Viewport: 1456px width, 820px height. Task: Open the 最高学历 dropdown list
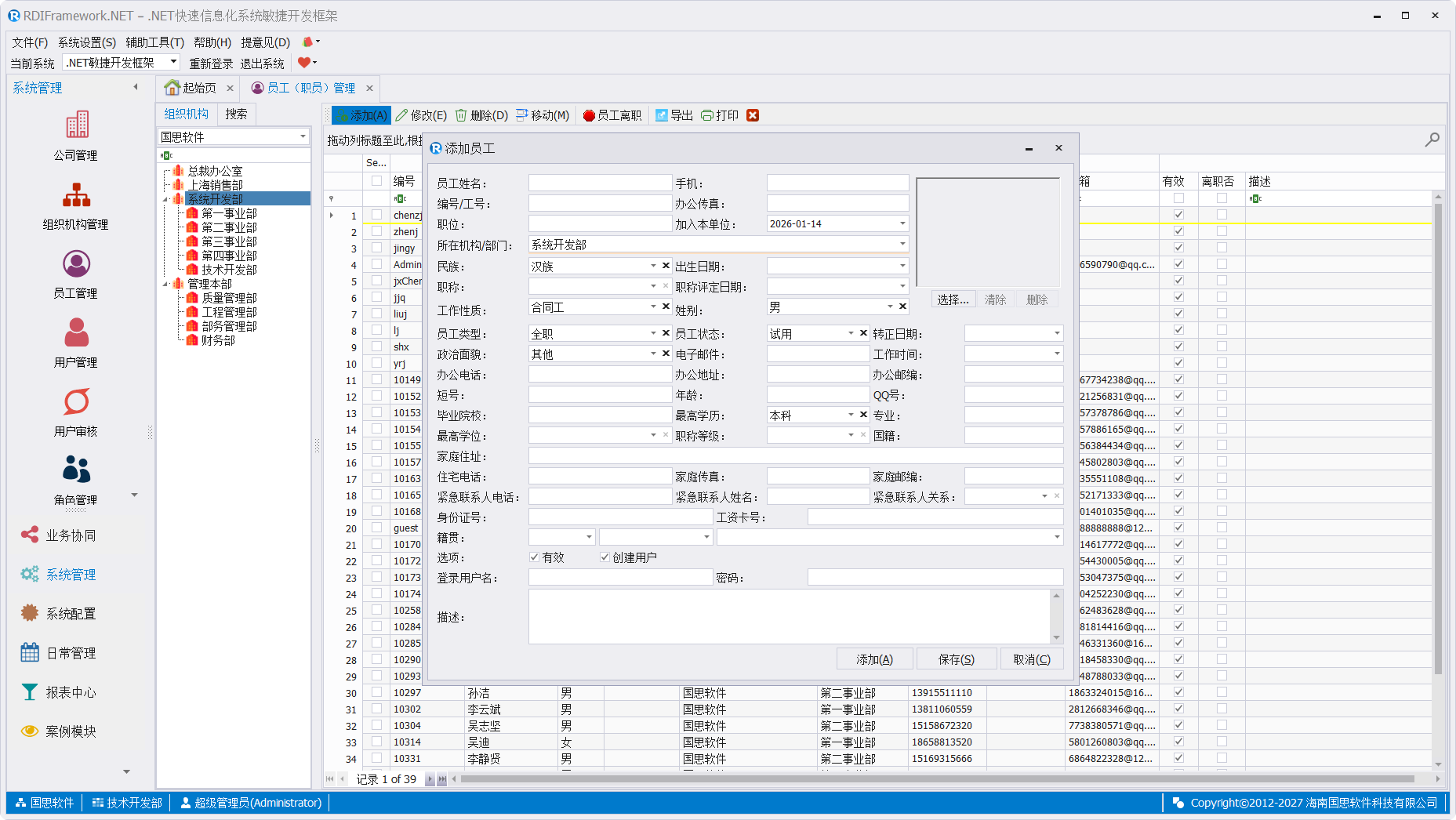click(851, 415)
